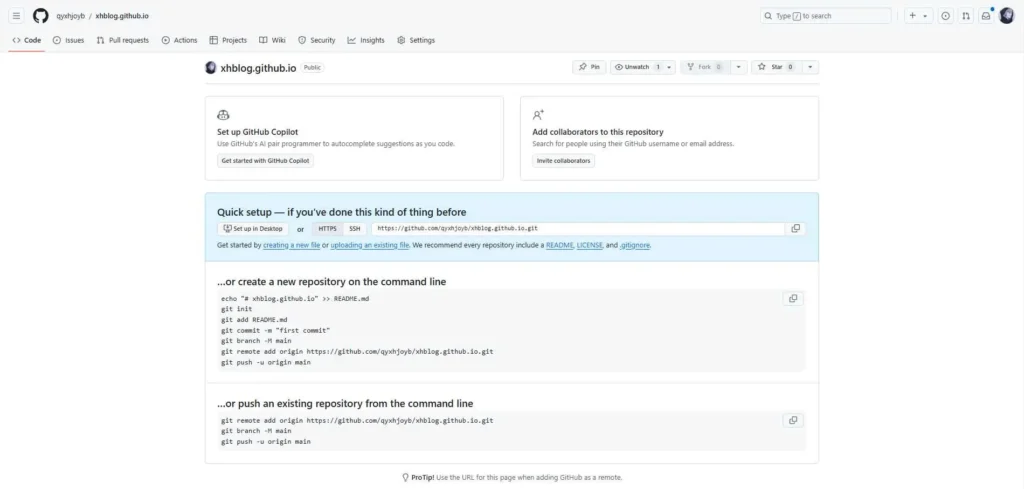The image size is (1024, 489).
Task: Copy the push existing repository commands
Action: [x=793, y=420]
